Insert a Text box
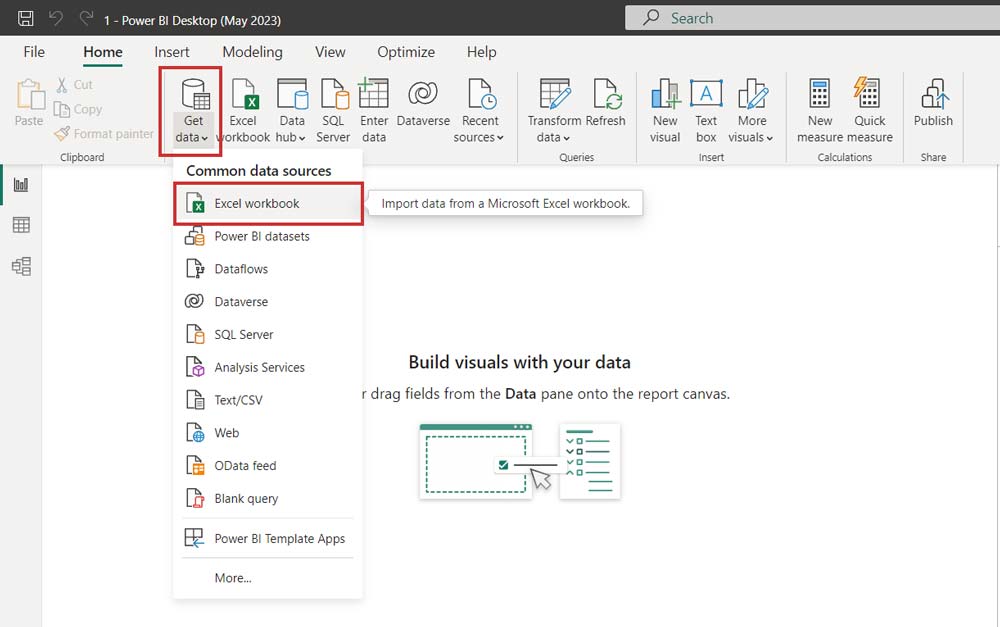Screen dimensions: 1000x627 [x=706, y=111]
